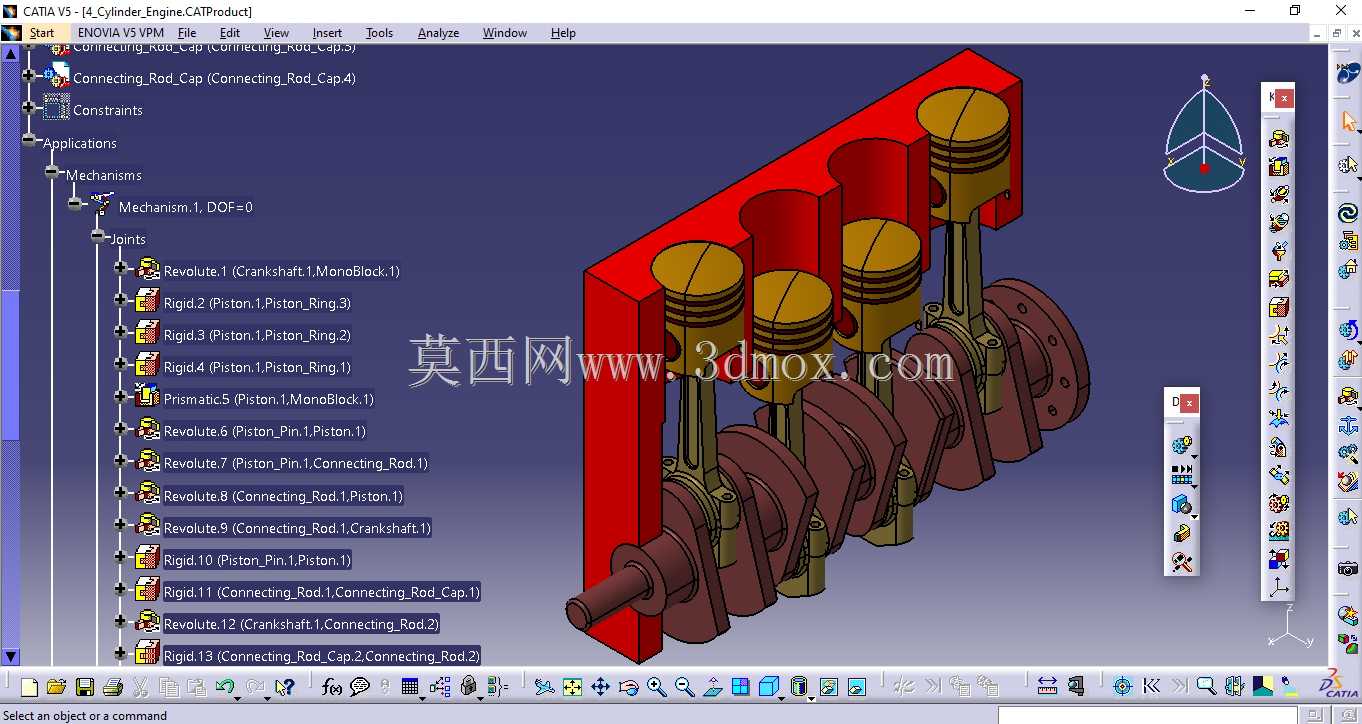The image size is (1362, 724).
Task: Open the Analyze menu
Action: coord(438,33)
